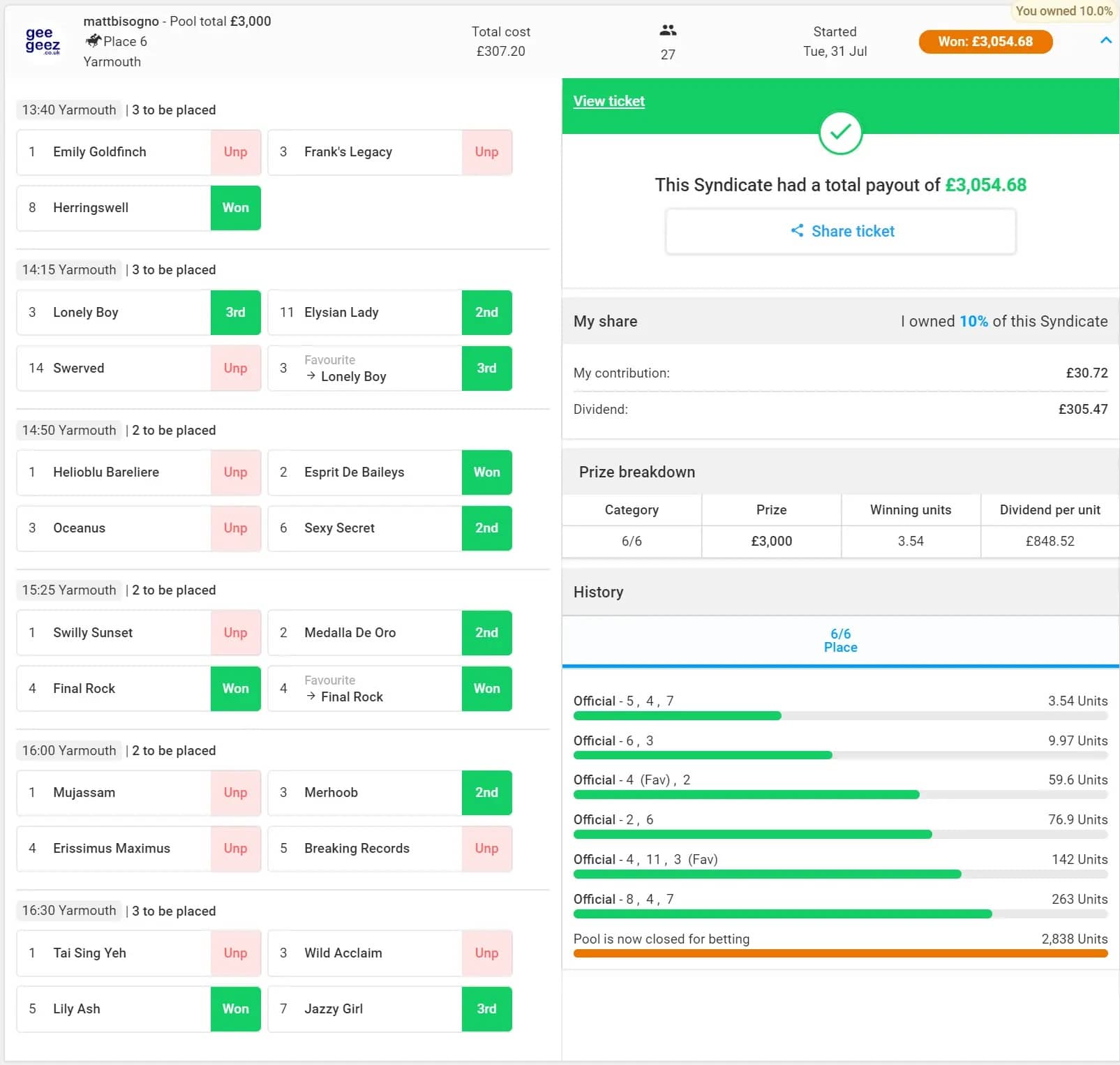Select the 6/6 Place history tab
The width and height of the screenshot is (1120, 1065).
pos(840,641)
